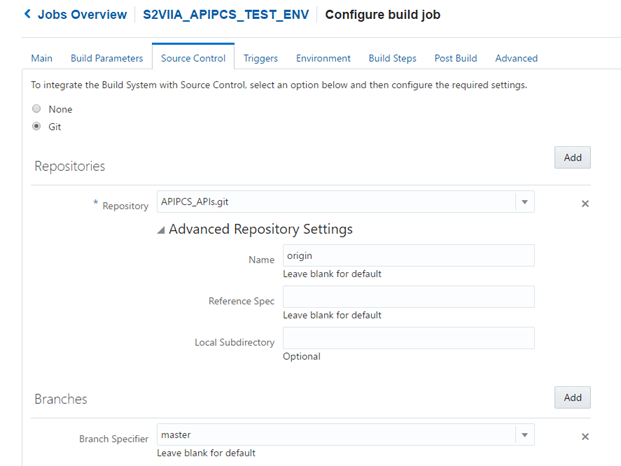Screen dimensions: 621x466
Task: Switch to the Advanced tab
Action: click(516, 58)
